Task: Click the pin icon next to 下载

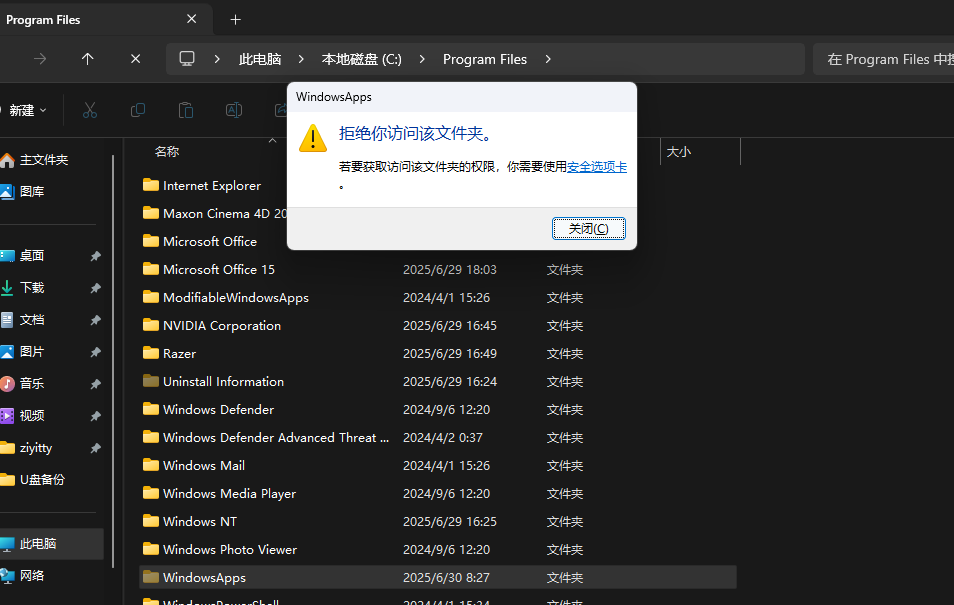Action: (96, 288)
